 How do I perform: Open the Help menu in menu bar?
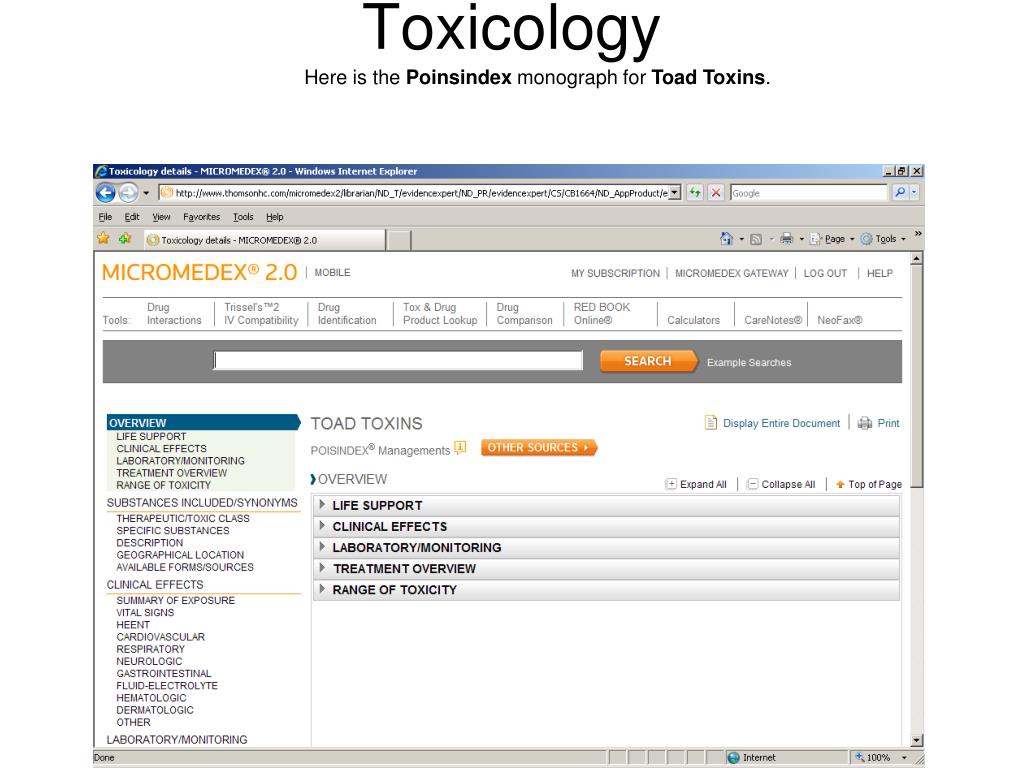(274, 217)
